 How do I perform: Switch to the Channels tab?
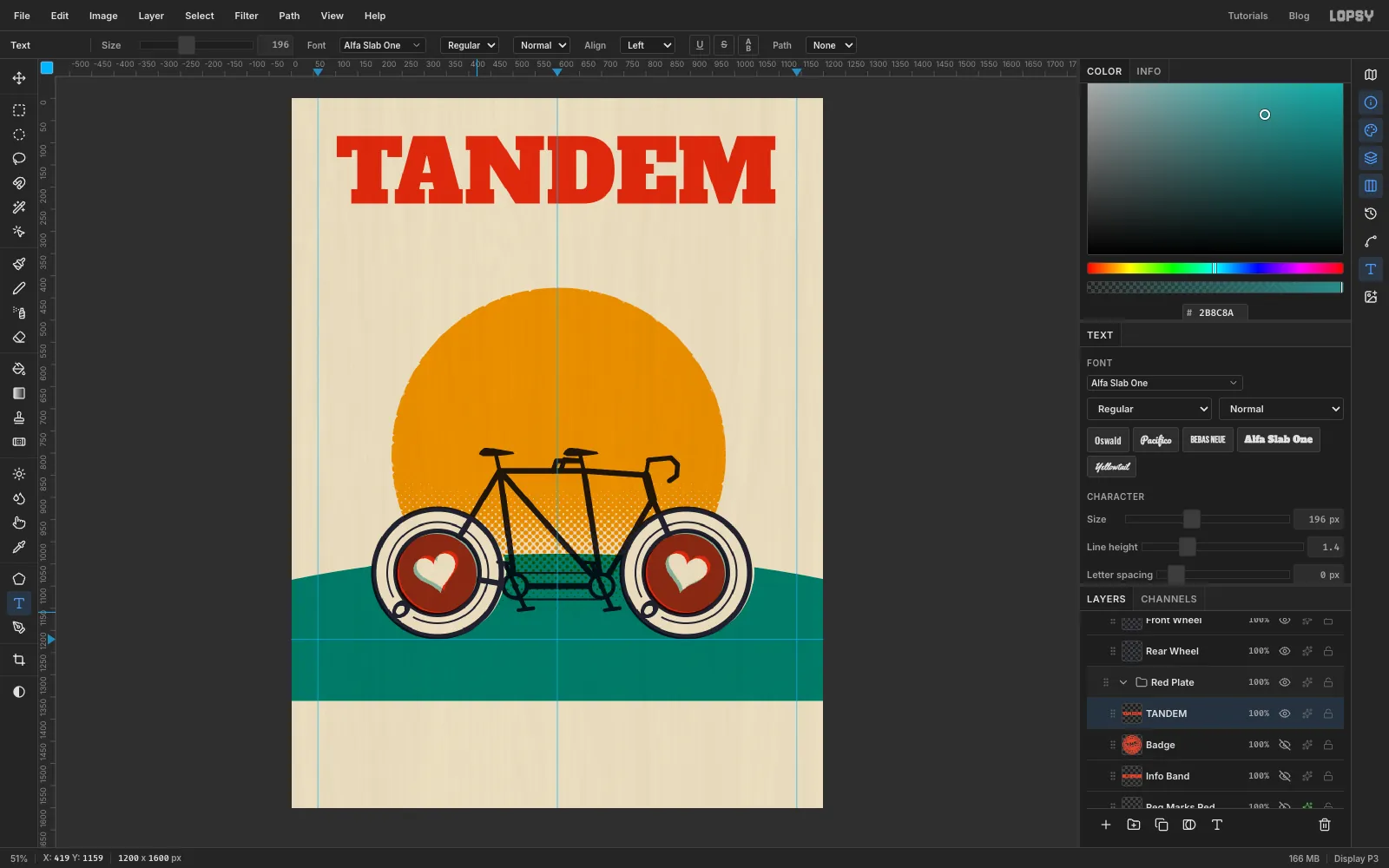1168,599
